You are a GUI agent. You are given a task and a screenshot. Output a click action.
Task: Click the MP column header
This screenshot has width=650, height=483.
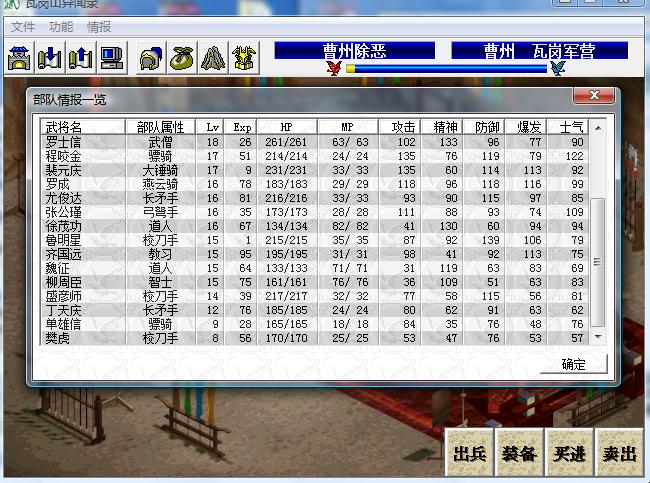tap(348, 127)
